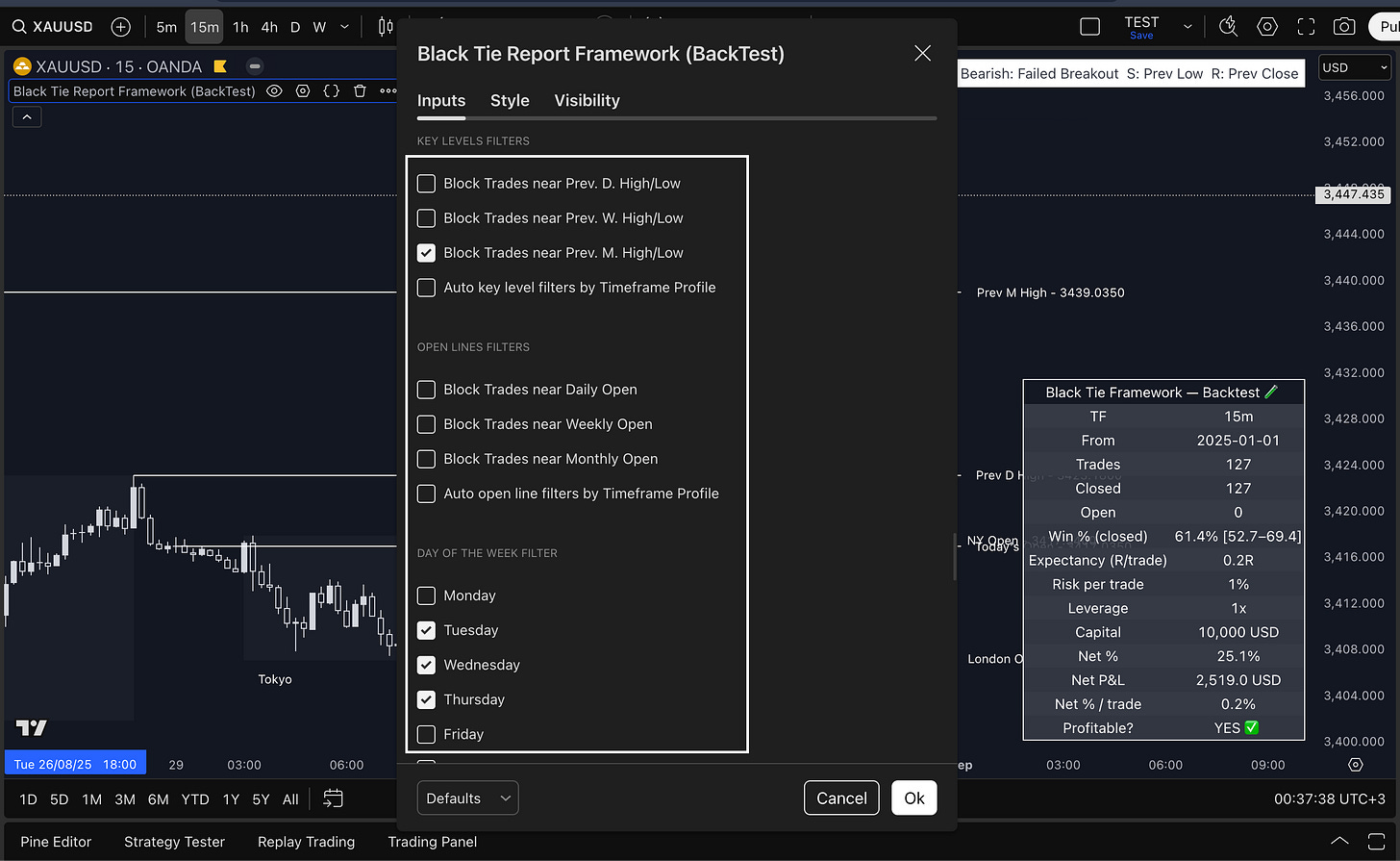The image size is (1400, 861).
Task: Click the XAUUSD symbol search magnifier
Action: pyautogui.click(x=18, y=27)
